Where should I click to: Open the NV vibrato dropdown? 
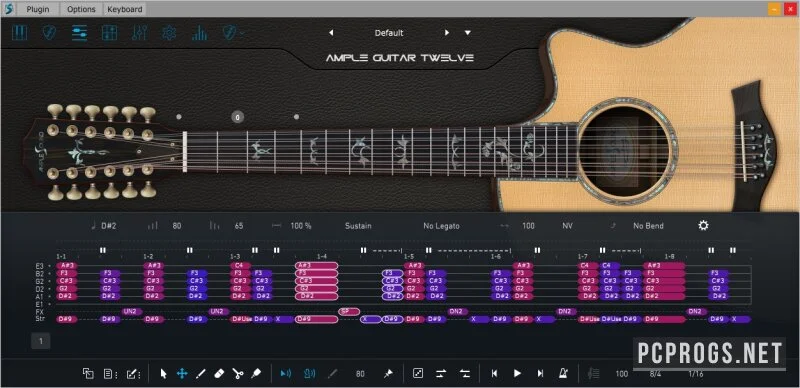[567, 226]
